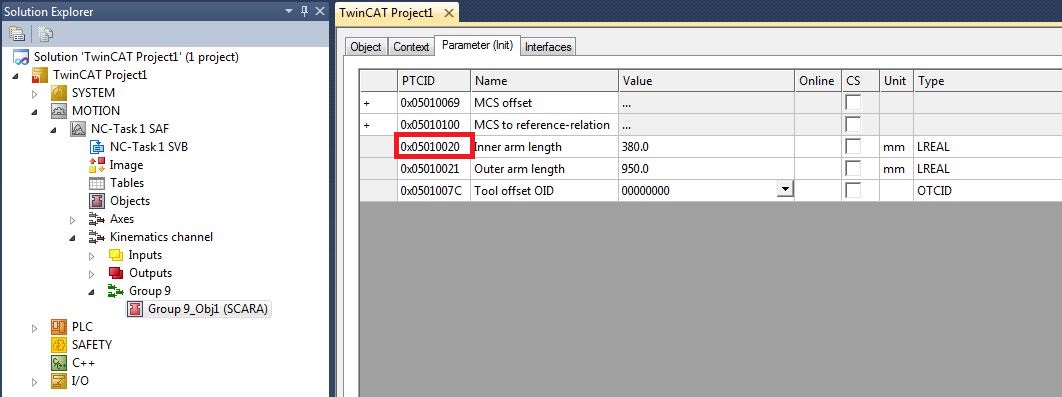Select the Objects icon in tree
This screenshot has width=1062, height=397.
click(98, 201)
